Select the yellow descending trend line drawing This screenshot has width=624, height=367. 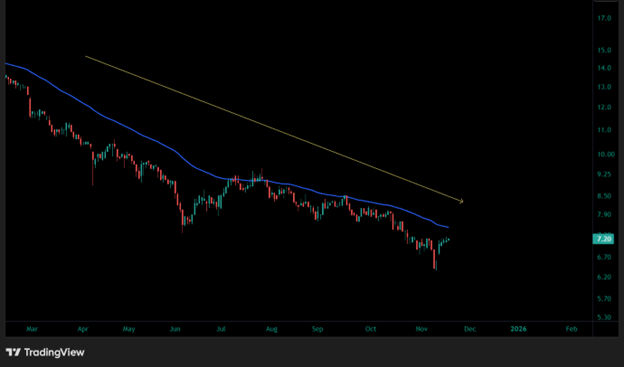tap(275, 129)
